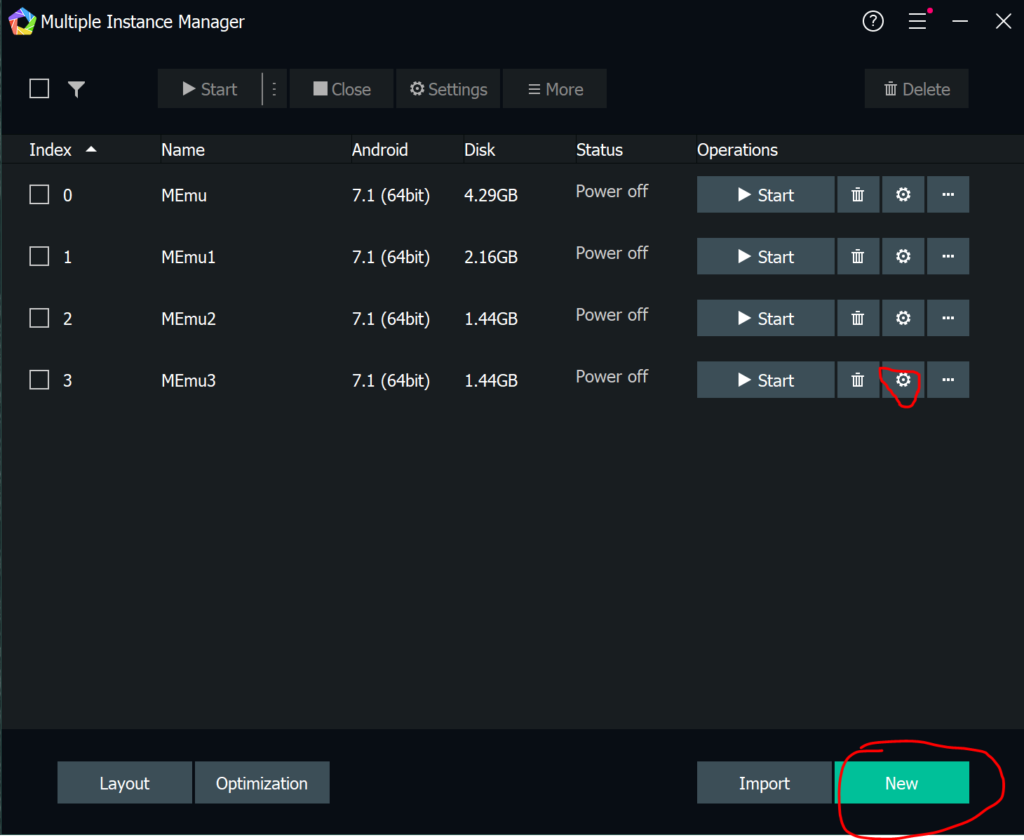Viewport: 1024px width, 840px height.
Task: Open the help question mark icon
Action: tap(872, 22)
